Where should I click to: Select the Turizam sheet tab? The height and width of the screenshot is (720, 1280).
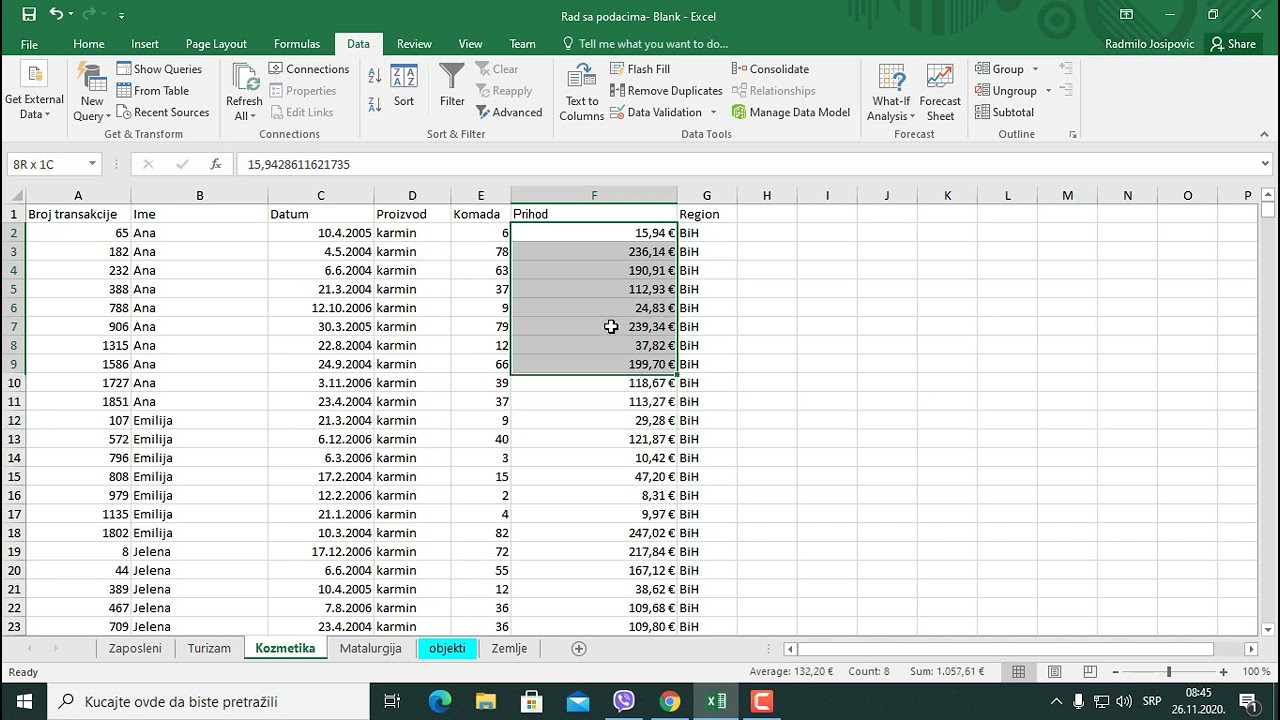[x=209, y=648]
